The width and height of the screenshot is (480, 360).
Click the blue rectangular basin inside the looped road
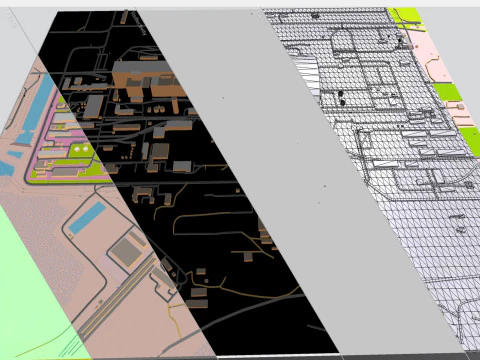87,218
